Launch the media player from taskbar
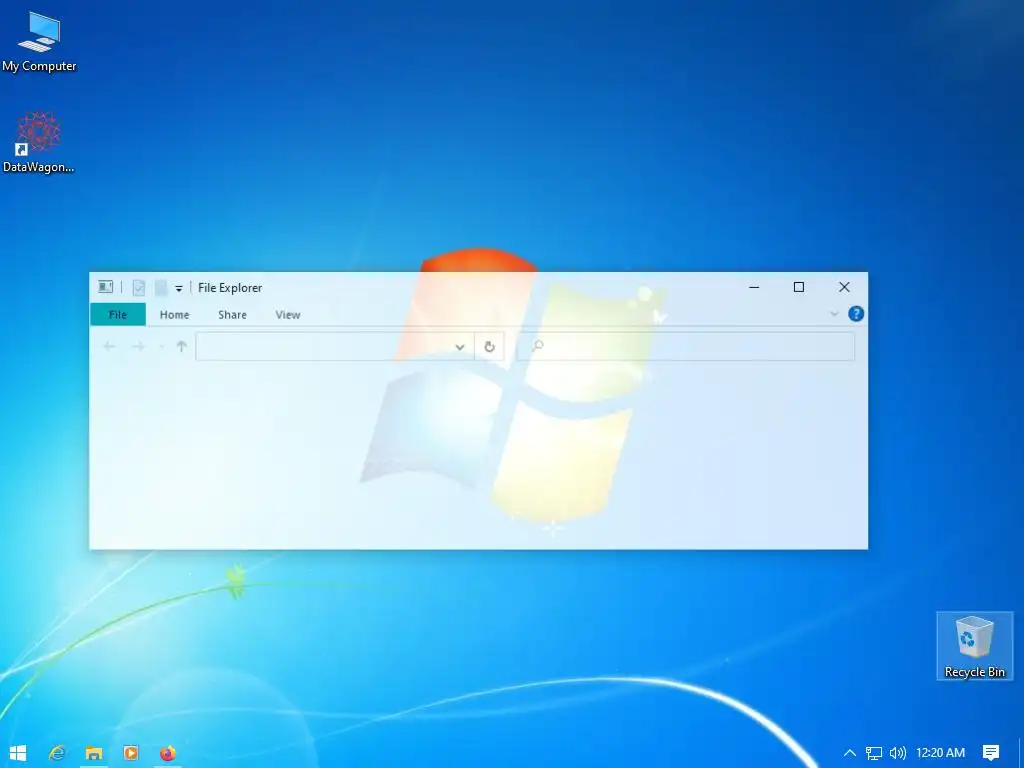1024x768 pixels. [x=131, y=753]
